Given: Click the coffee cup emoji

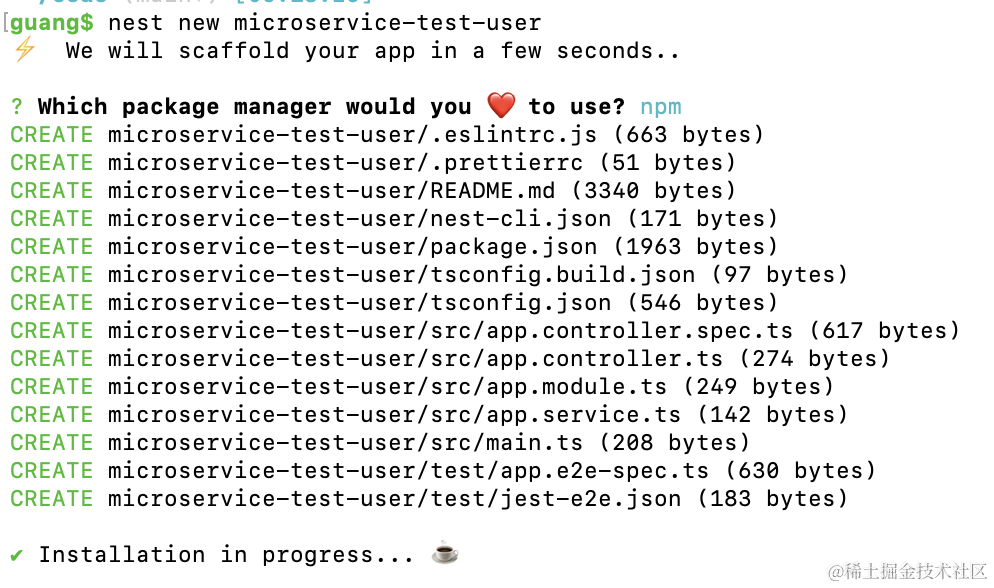Looking at the screenshot, I should pyautogui.click(x=445, y=553).
